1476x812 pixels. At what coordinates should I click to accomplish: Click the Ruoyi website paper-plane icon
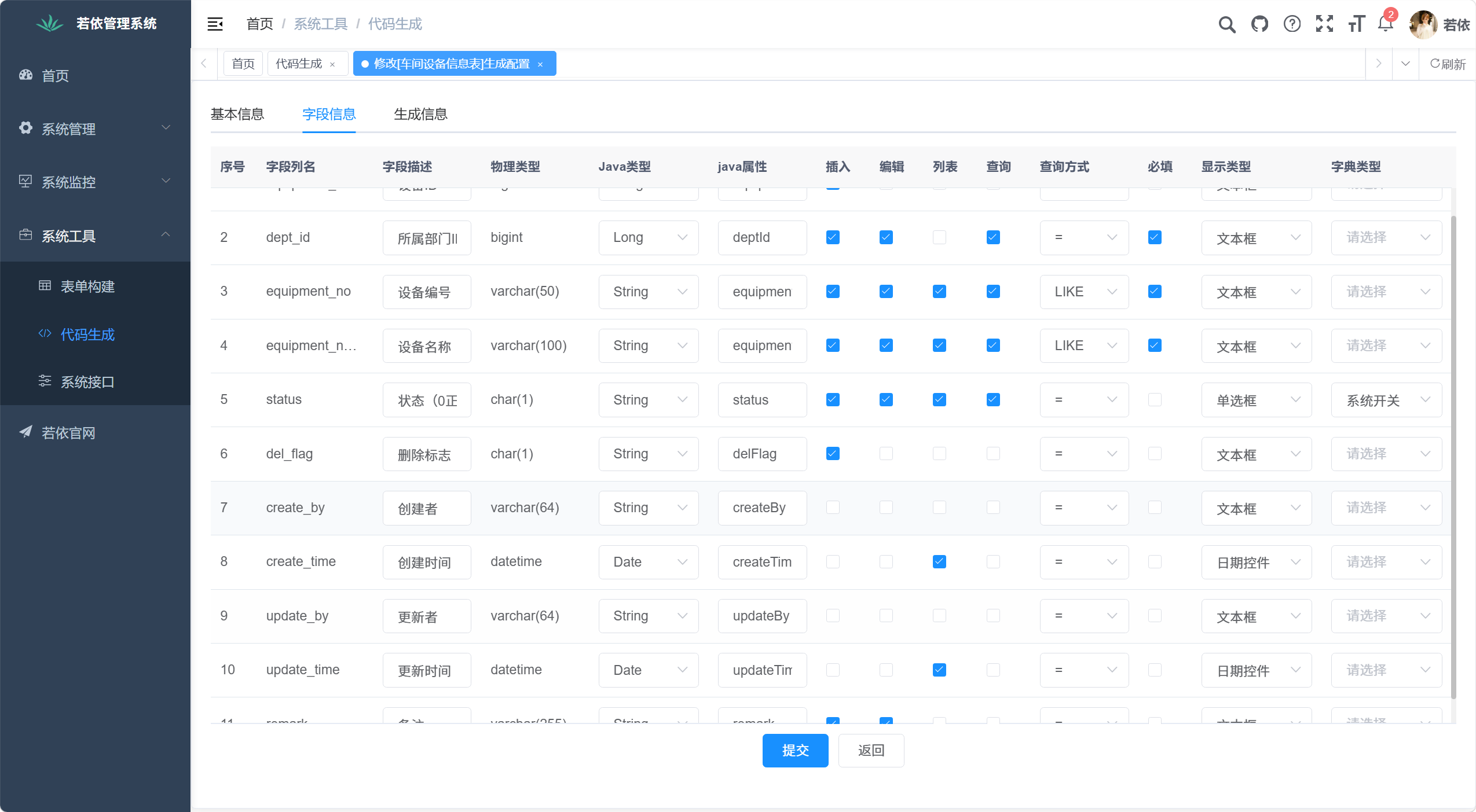(25, 432)
